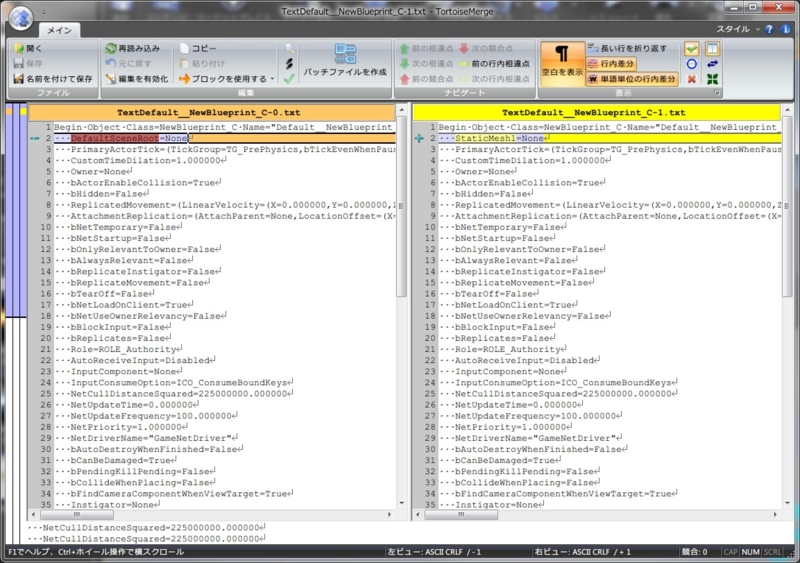The image size is (800, 563).
Task: Click 元に戻す undo button
Action: (x=129, y=63)
